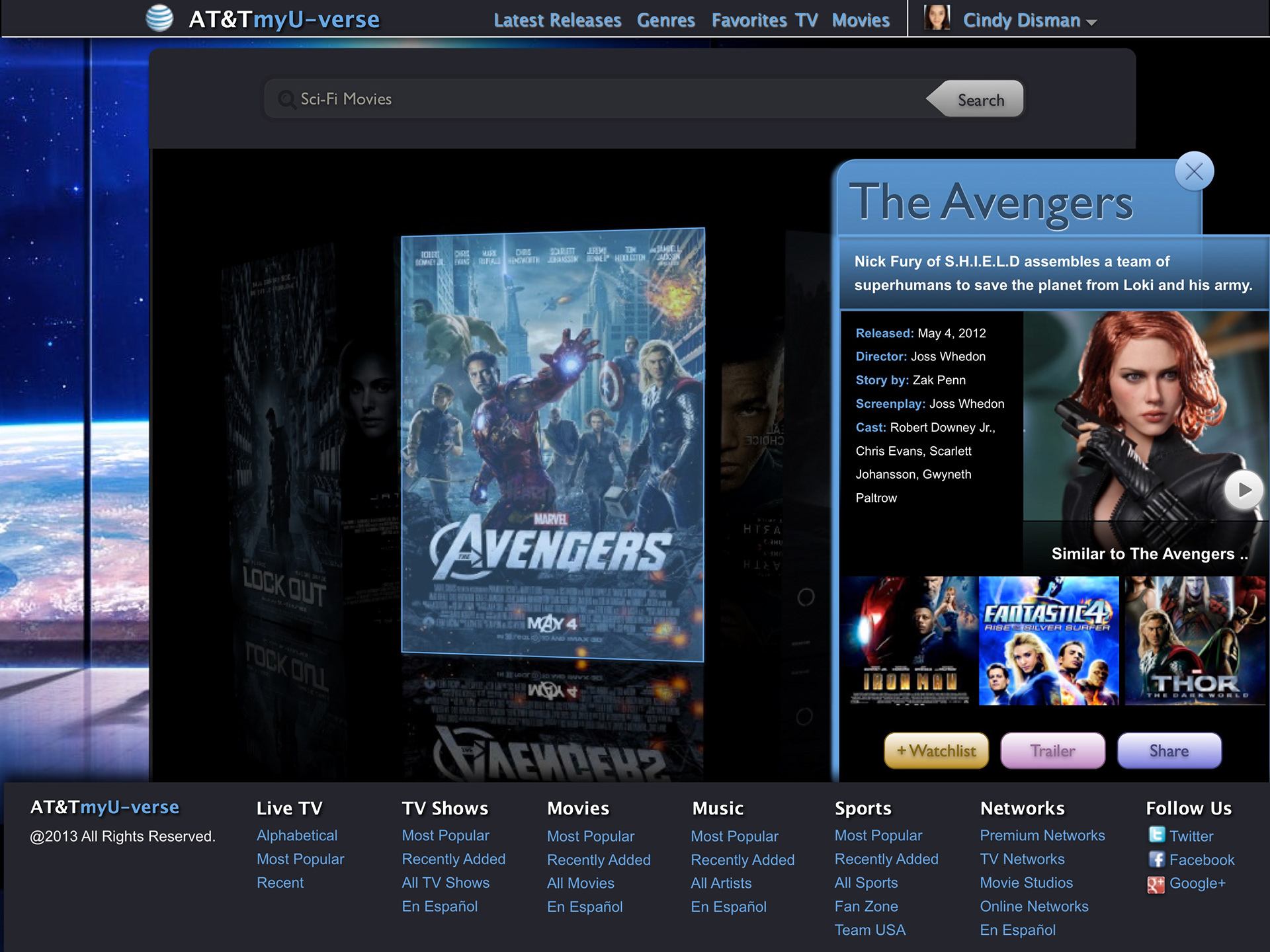Focus the Sci-Fi Movies search field
The image size is (1270, 952).
click(595, 99)
